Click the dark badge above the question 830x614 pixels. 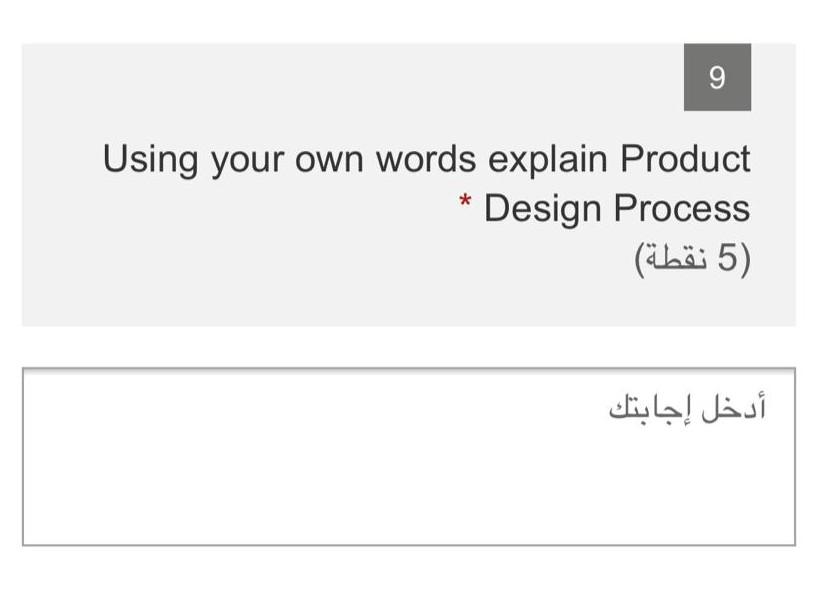tap(716, 75)
